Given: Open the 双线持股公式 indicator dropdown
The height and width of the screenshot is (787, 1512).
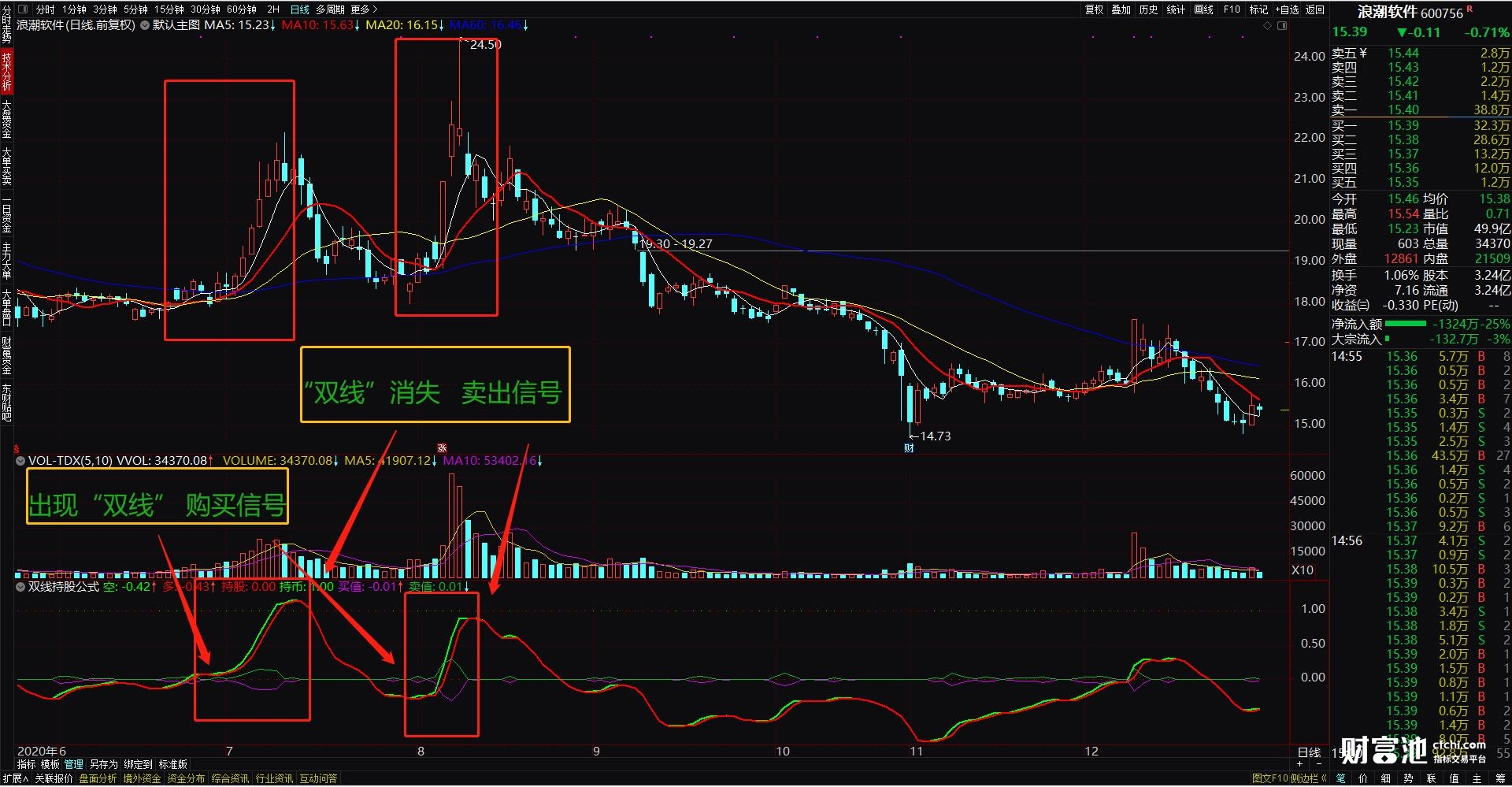Looking at the screenshot, I should pyautogui.click(x=20, y=587).
